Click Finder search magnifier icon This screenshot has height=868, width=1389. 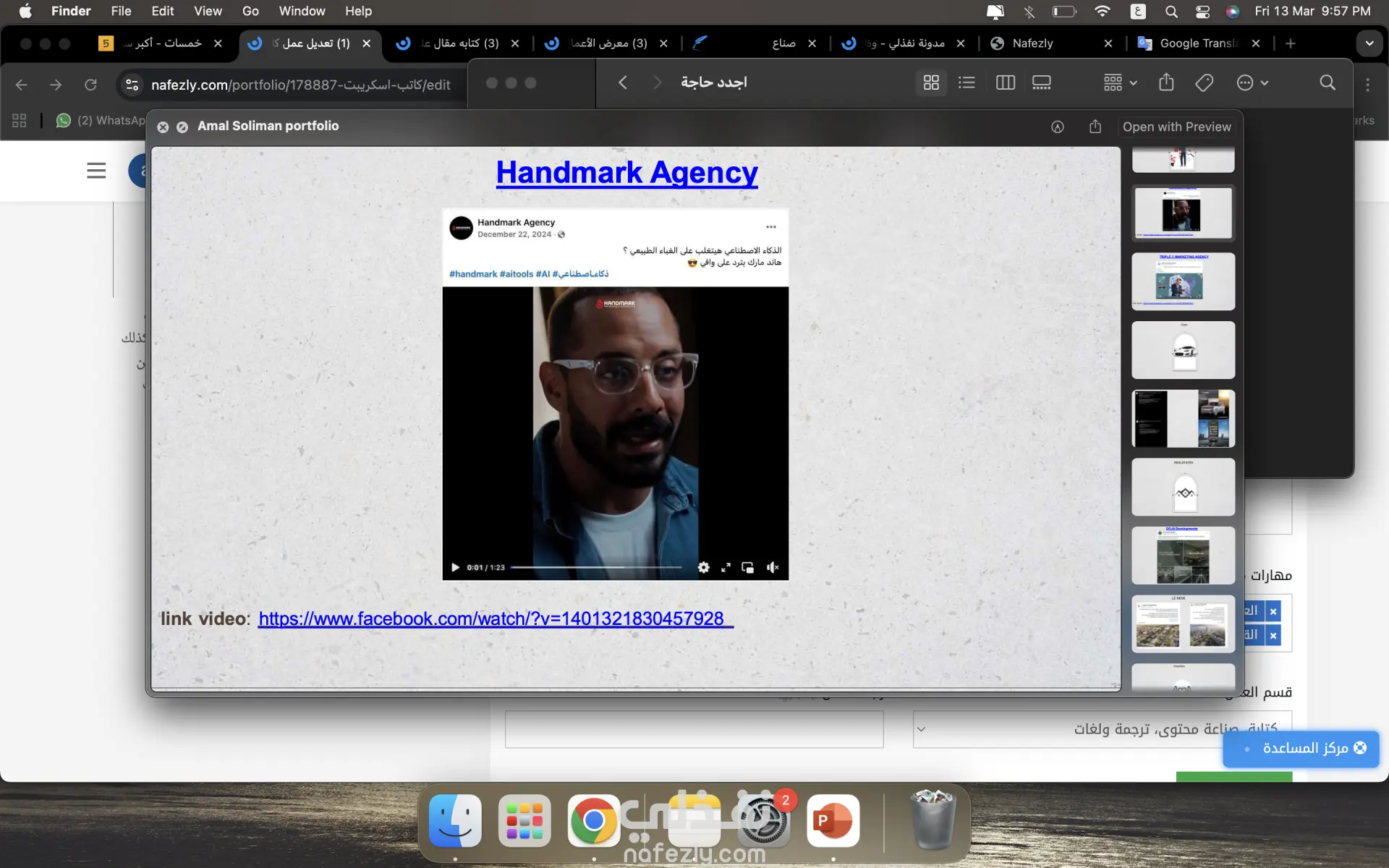(1327, 82)
